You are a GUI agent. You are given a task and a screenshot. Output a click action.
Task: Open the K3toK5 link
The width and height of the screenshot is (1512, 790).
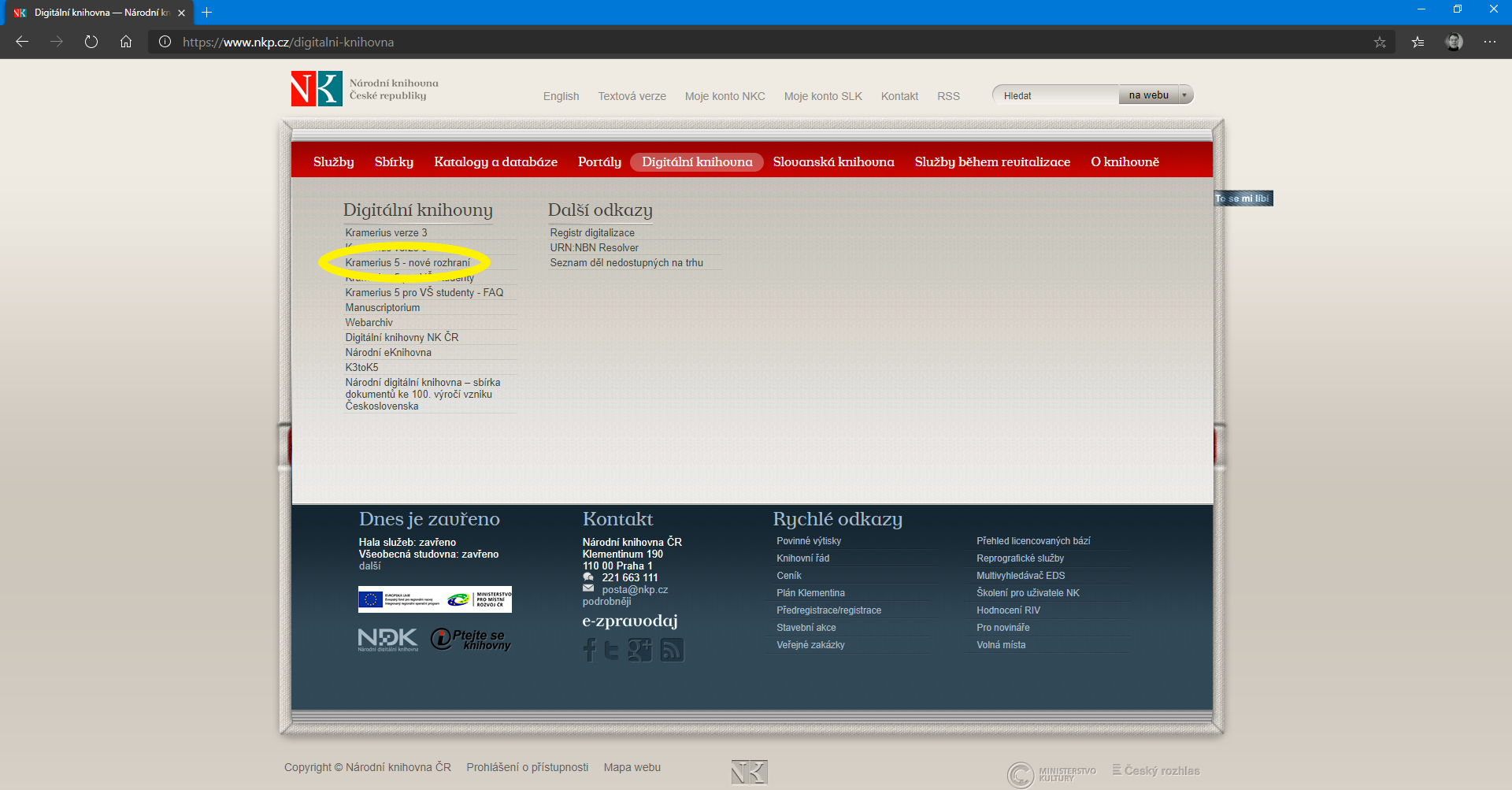[x=361, y=368]
